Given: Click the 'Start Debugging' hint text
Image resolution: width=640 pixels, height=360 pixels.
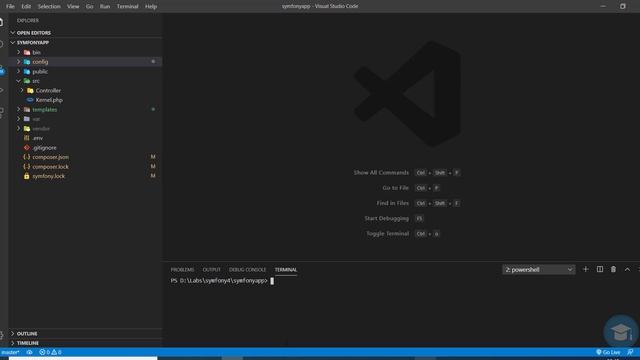Looking at the screenshot, I should pos(387,218).
